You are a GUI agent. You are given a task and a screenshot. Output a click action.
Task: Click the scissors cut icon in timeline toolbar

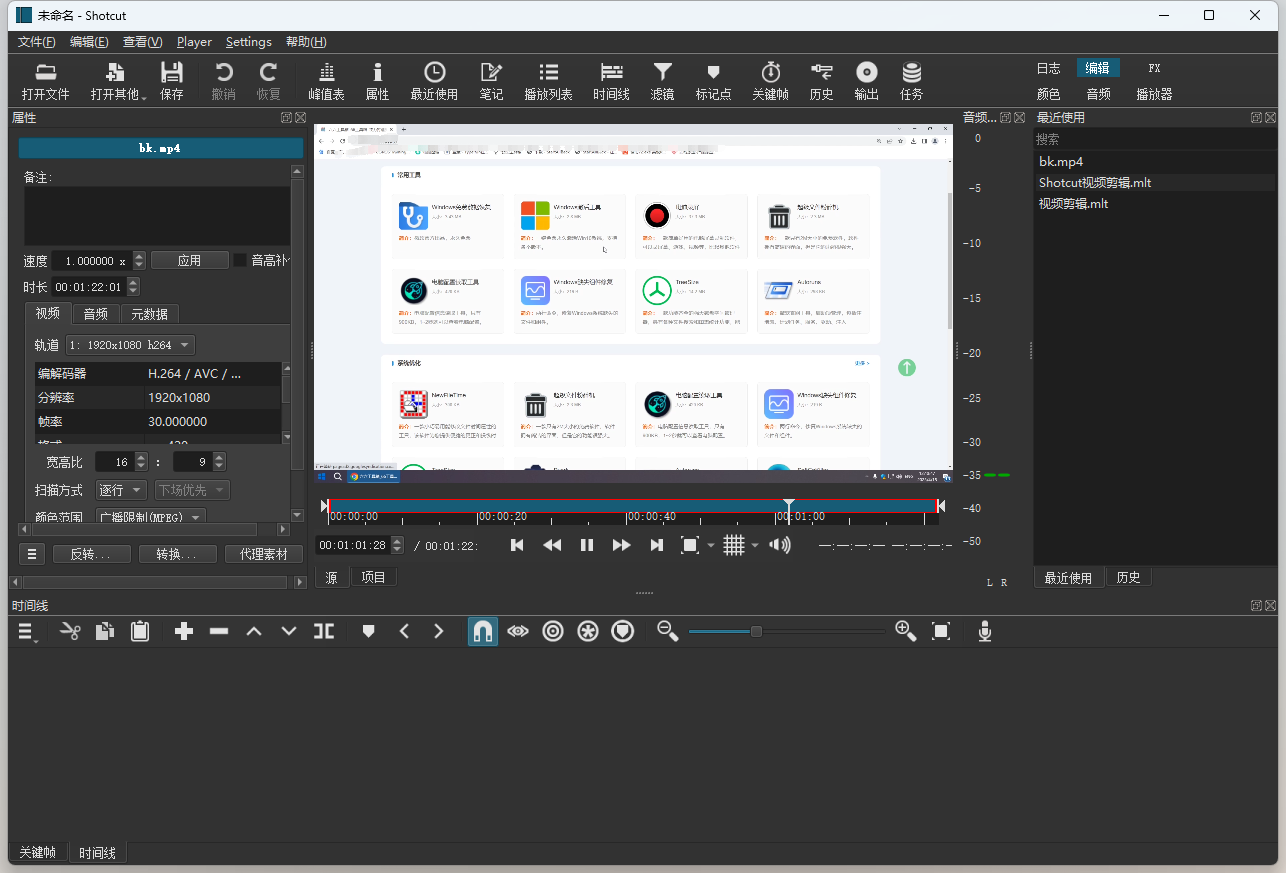click(70, 631)
